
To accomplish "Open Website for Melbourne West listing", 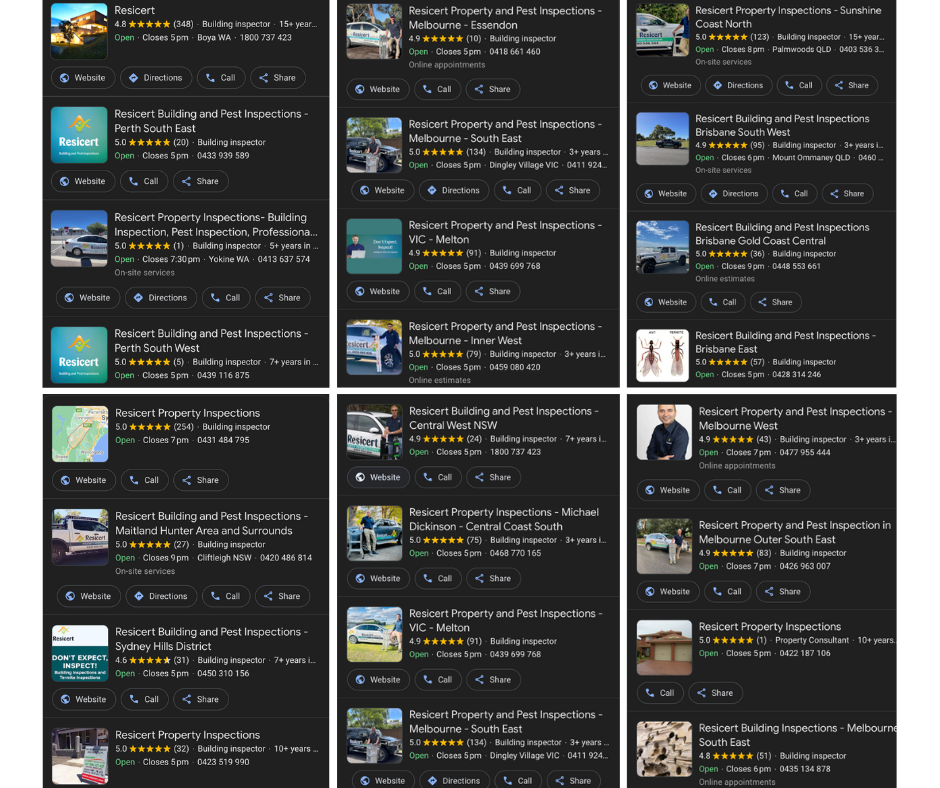I will coord(667,490).
